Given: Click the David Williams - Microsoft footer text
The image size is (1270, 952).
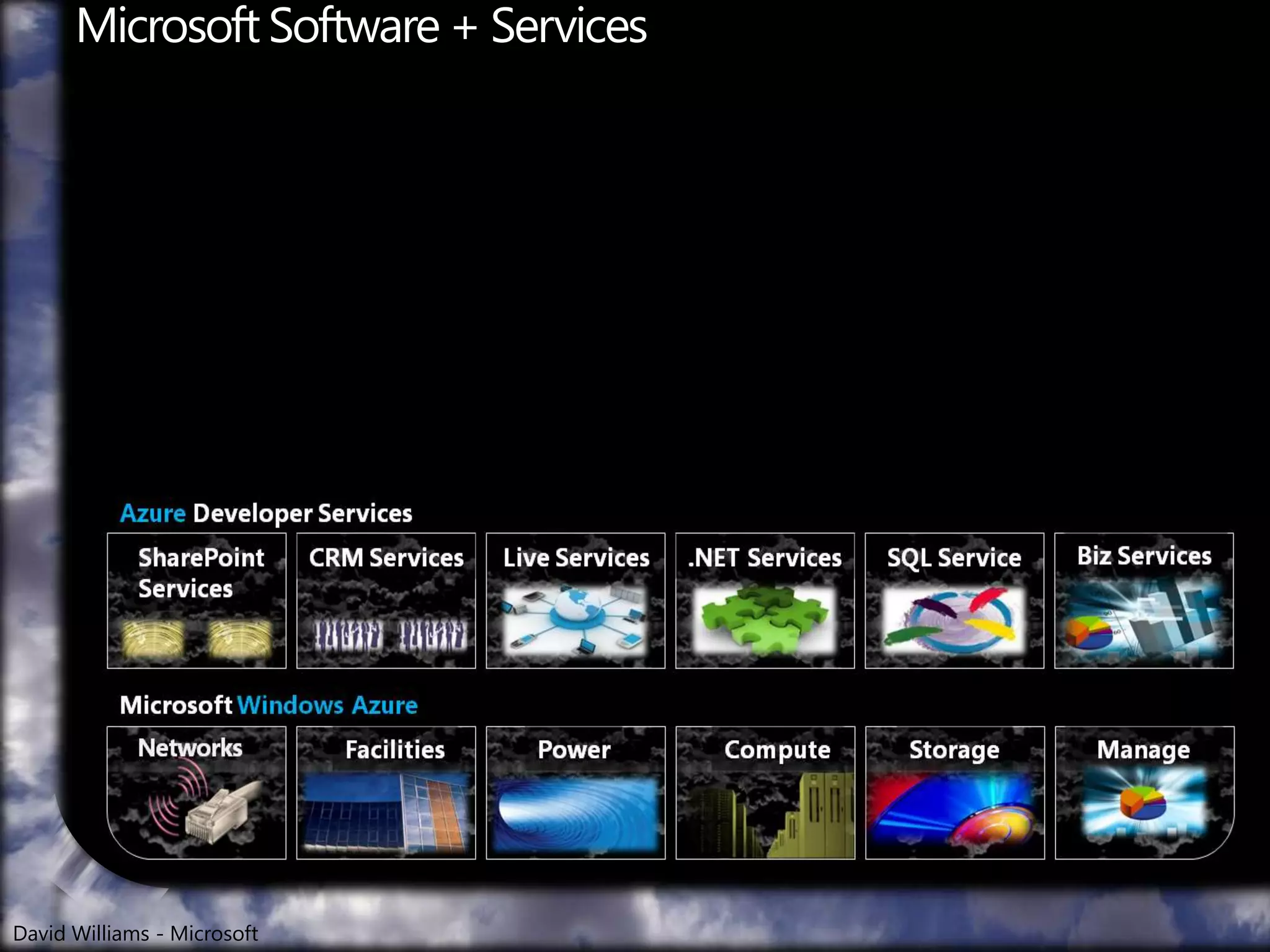Looking at the screenshot, I should coord(135,933).
